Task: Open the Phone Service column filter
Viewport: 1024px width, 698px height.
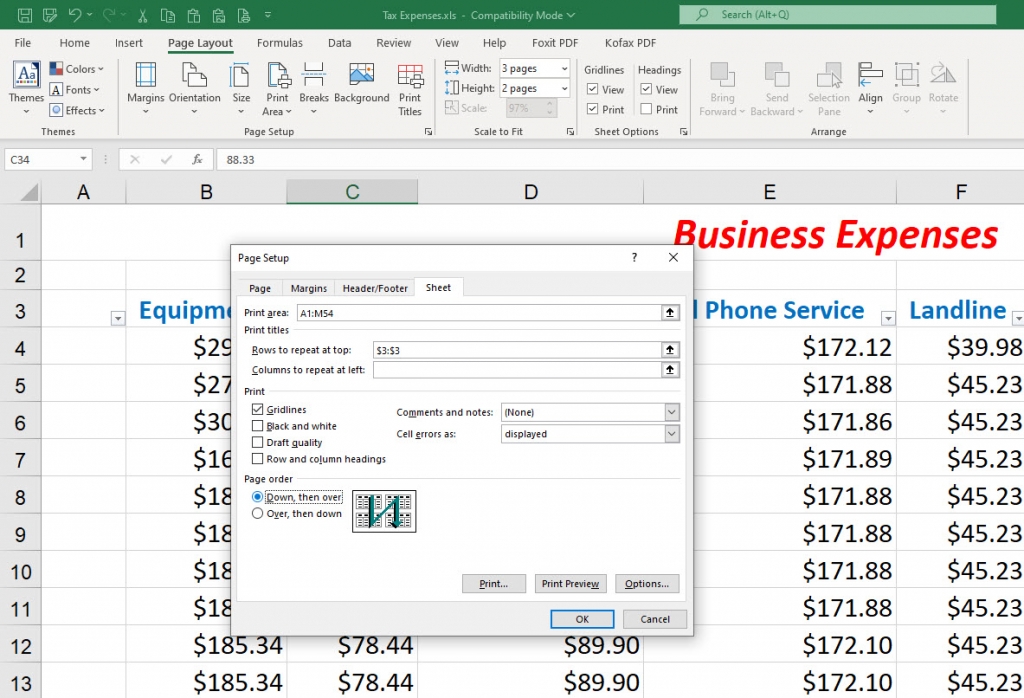Action: [x=887, y=317]
